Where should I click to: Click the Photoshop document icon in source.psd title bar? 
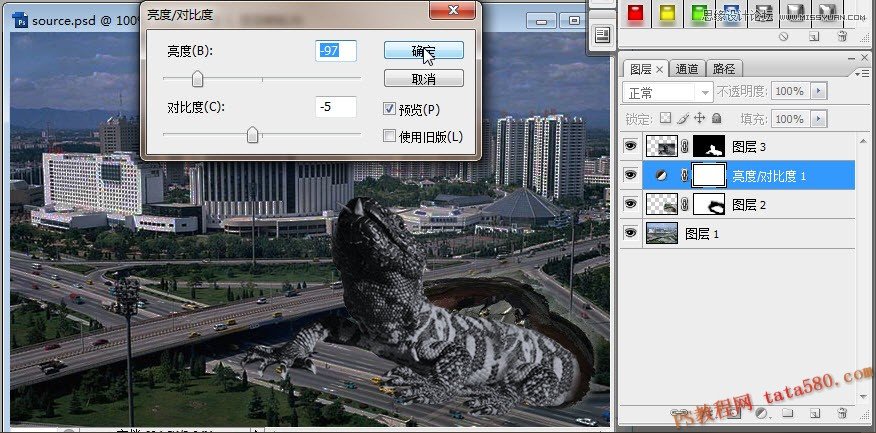click(x=21, y=21)
